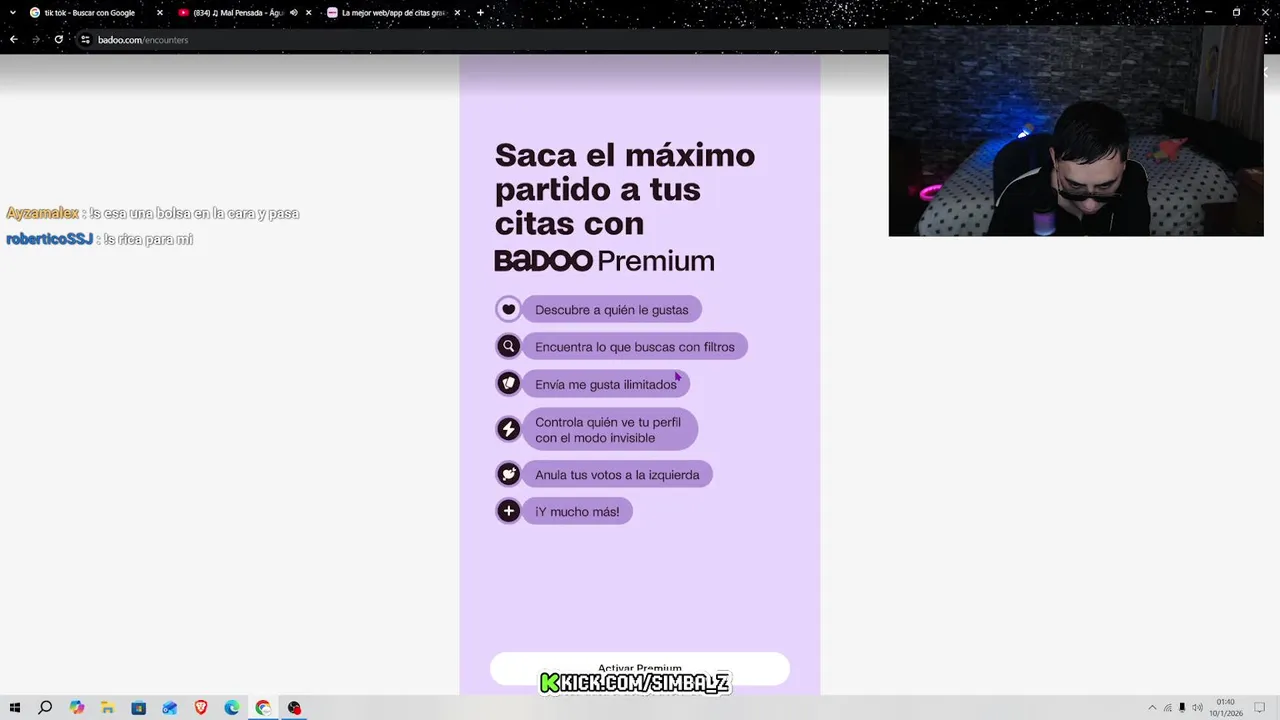Launch Brave browser from the taskbar
The image size is (1280, 720).
[x=201, y=708]
